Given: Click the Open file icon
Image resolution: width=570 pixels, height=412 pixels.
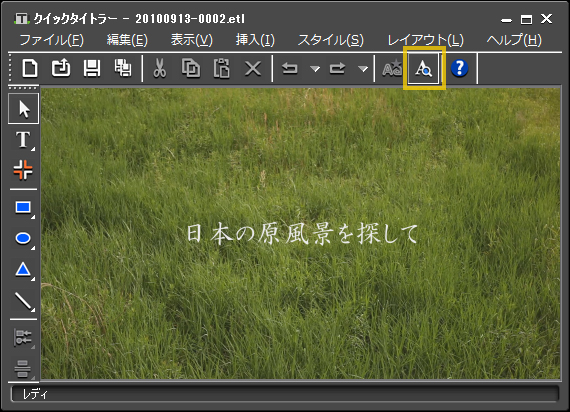Looking at the screenshot, I should (x=61, y=68).
